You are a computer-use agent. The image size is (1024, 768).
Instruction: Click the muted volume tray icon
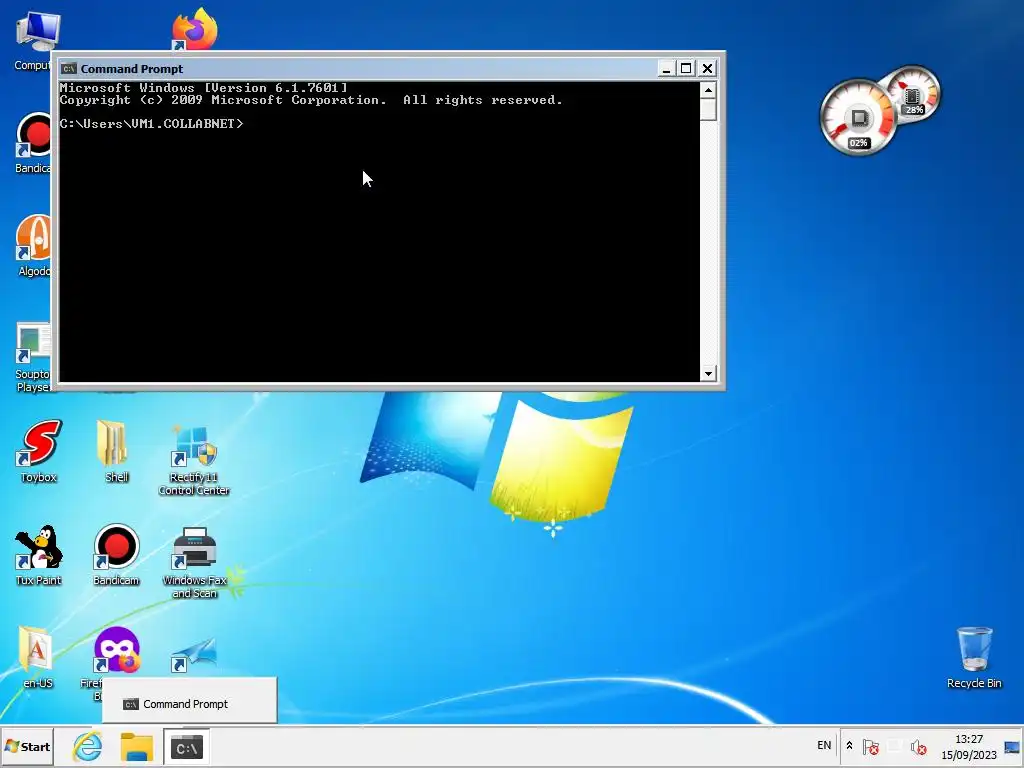(918, 746)
